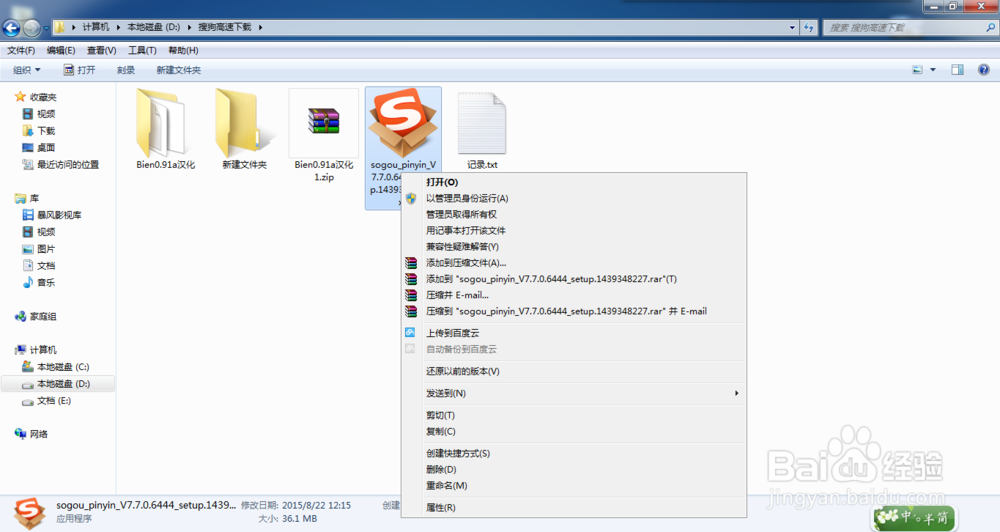
Task: Choose 兼容性疑难解答(Y)
Action: click(x=462, y=246)
